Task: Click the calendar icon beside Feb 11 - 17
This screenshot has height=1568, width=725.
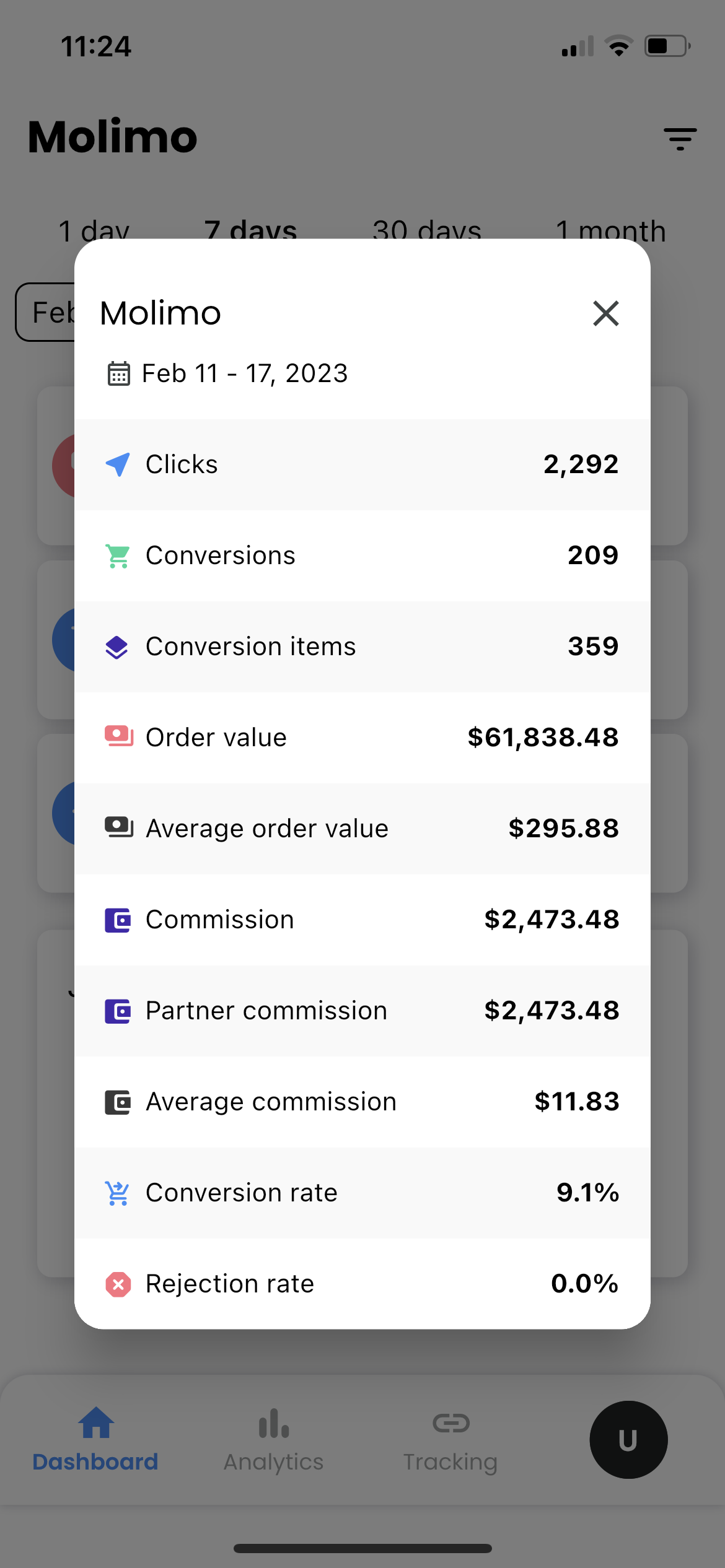Action: click(x=118, y=374)
